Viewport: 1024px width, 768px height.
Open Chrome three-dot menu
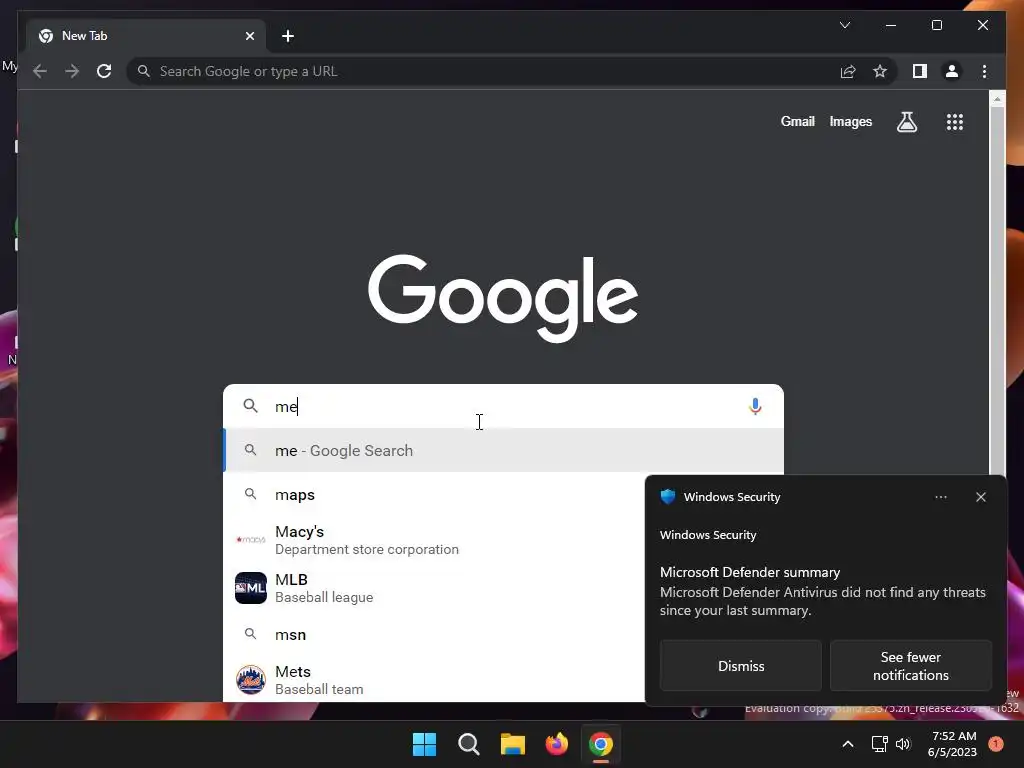pos(984,71)
